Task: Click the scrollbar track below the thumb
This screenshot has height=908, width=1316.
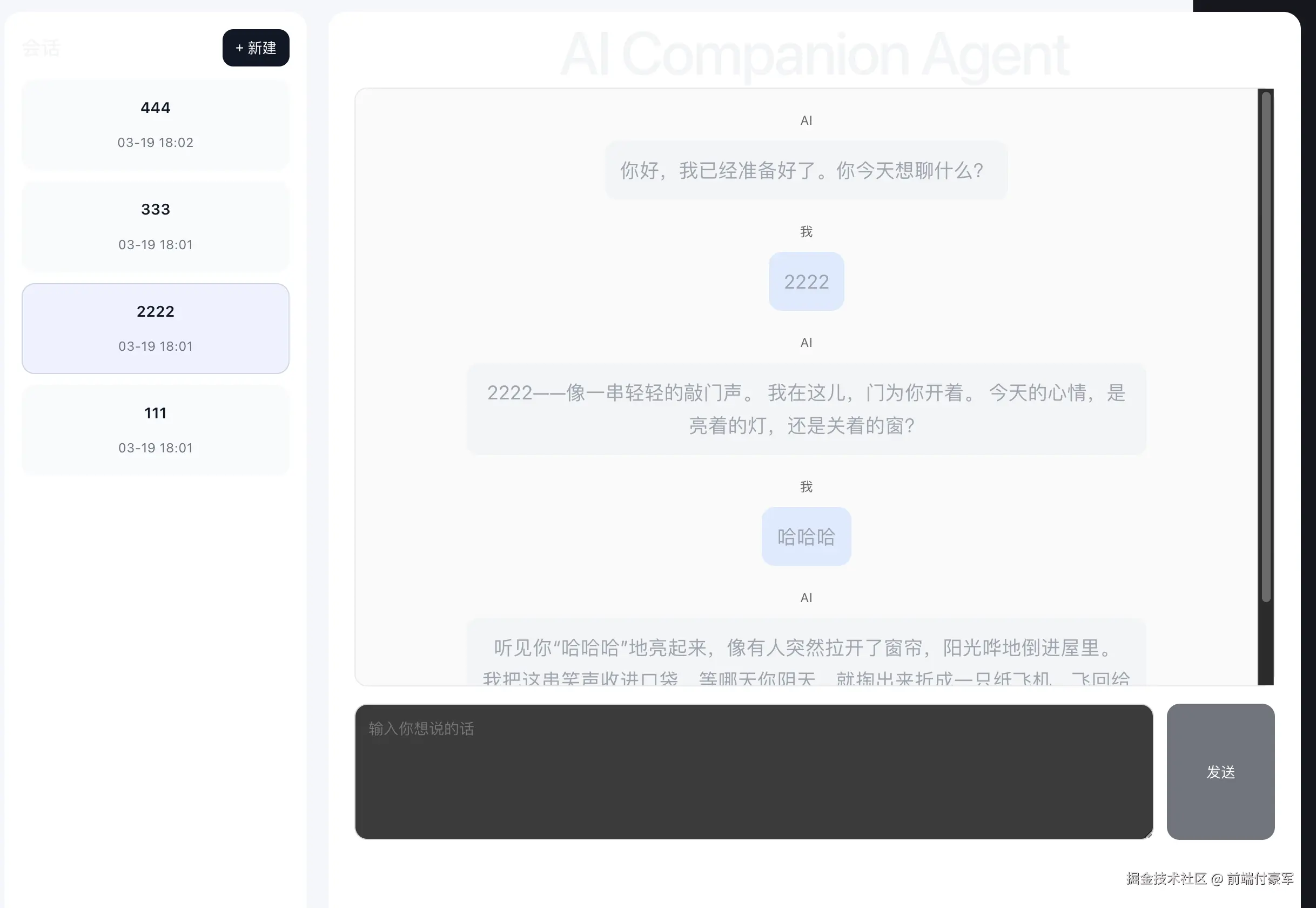Action: click(1265, 643)
